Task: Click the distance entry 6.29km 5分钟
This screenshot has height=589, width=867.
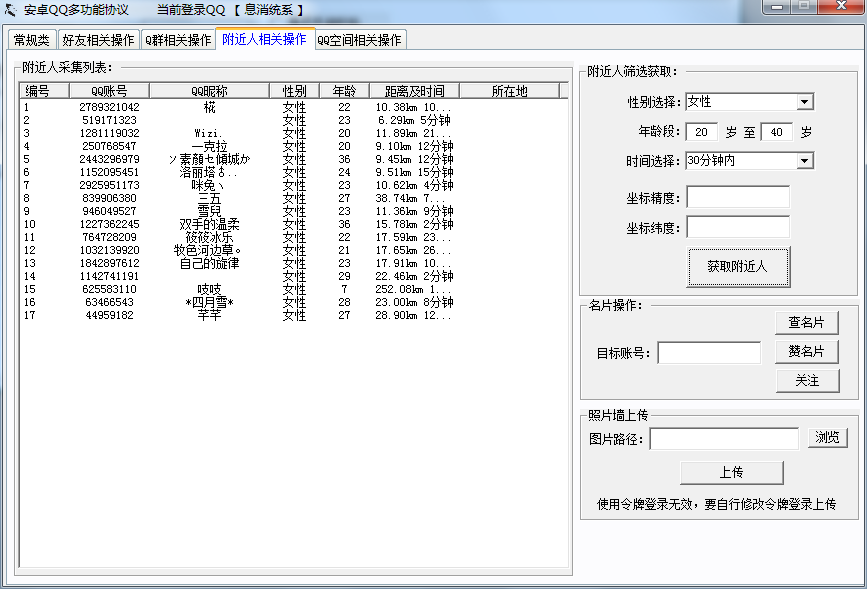Action: [414, 120]
